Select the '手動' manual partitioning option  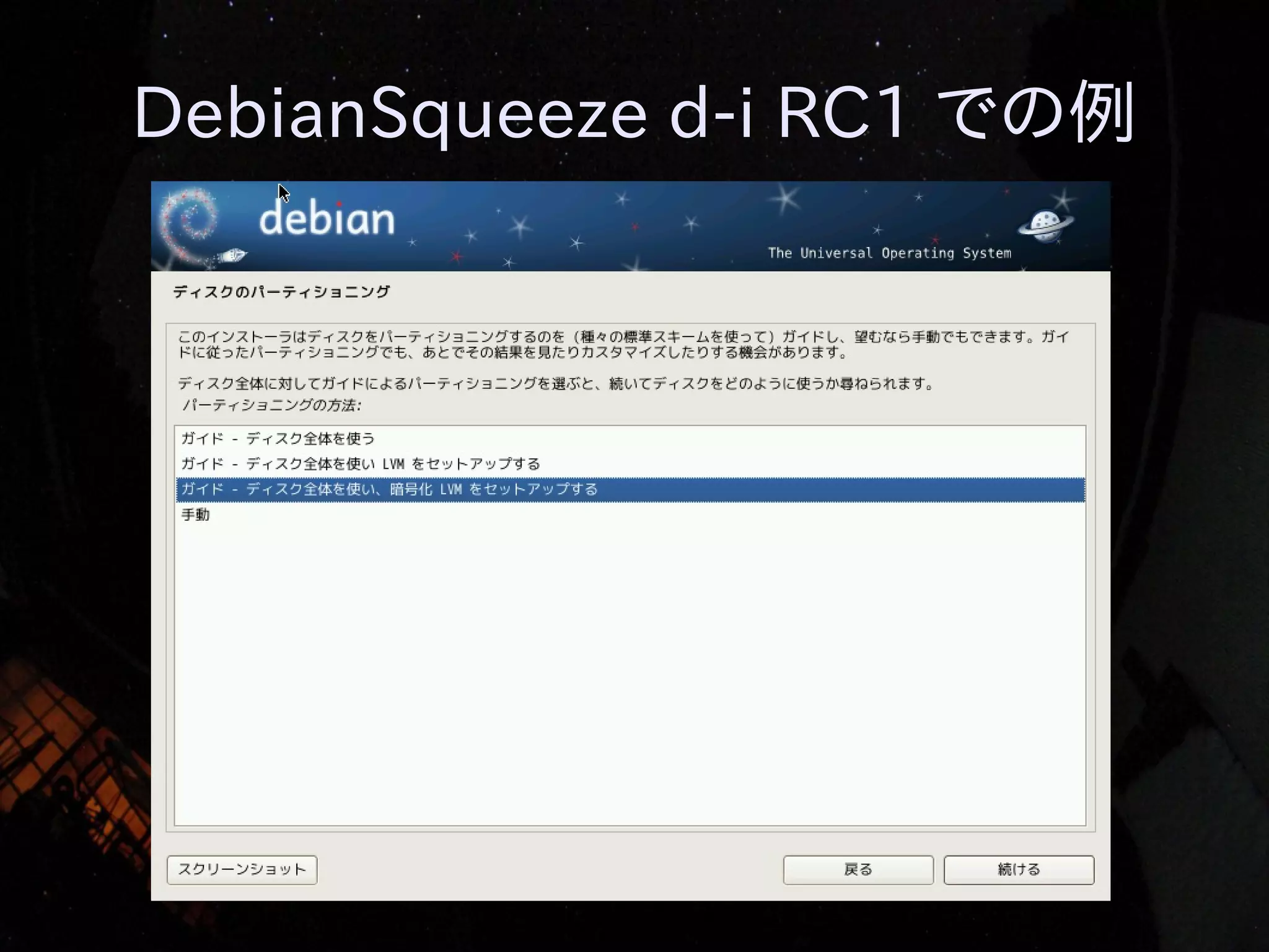tap(630, 515)
